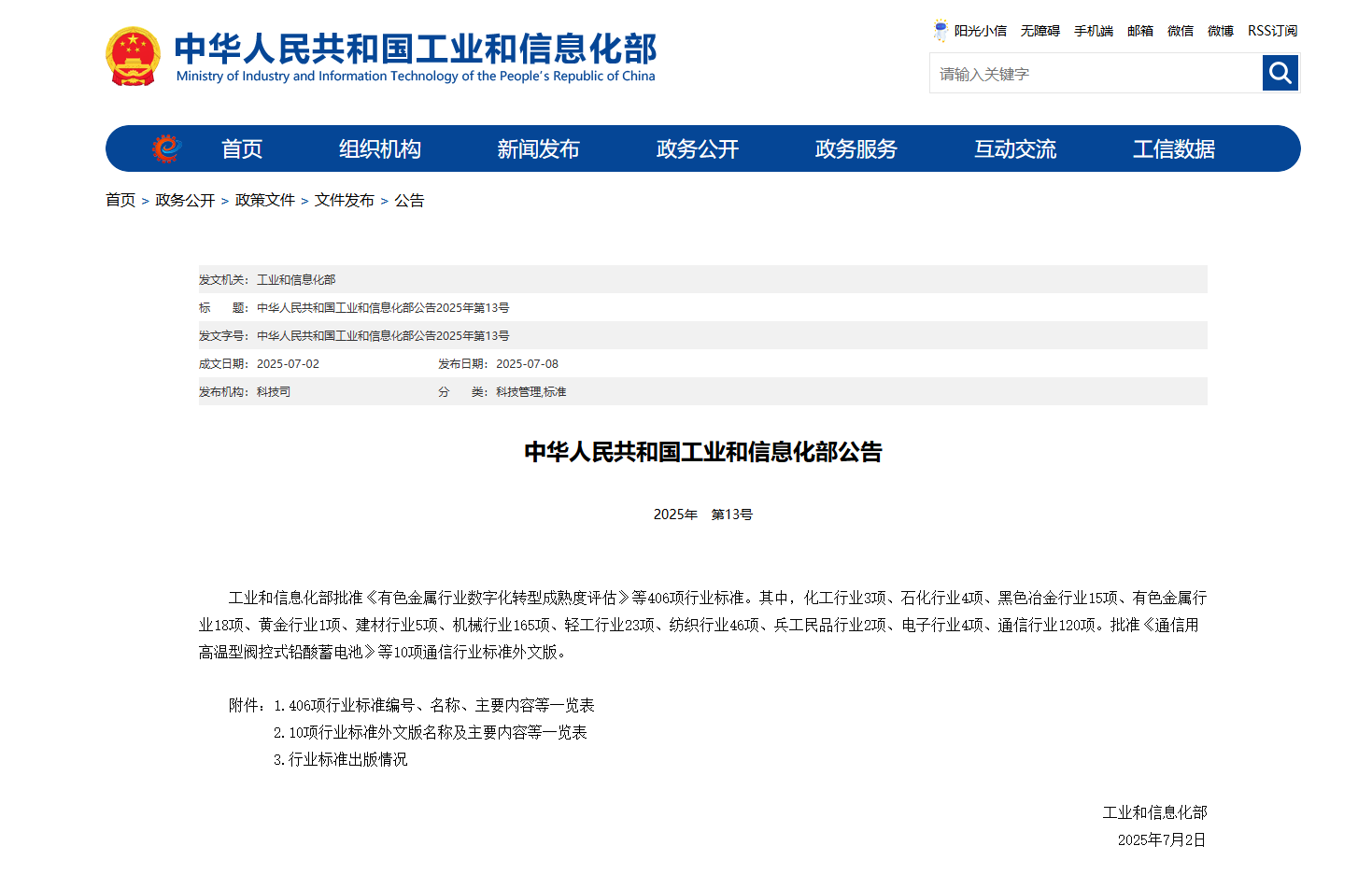
Task: Navigate to 互动交流
Action: point(1015,149)
